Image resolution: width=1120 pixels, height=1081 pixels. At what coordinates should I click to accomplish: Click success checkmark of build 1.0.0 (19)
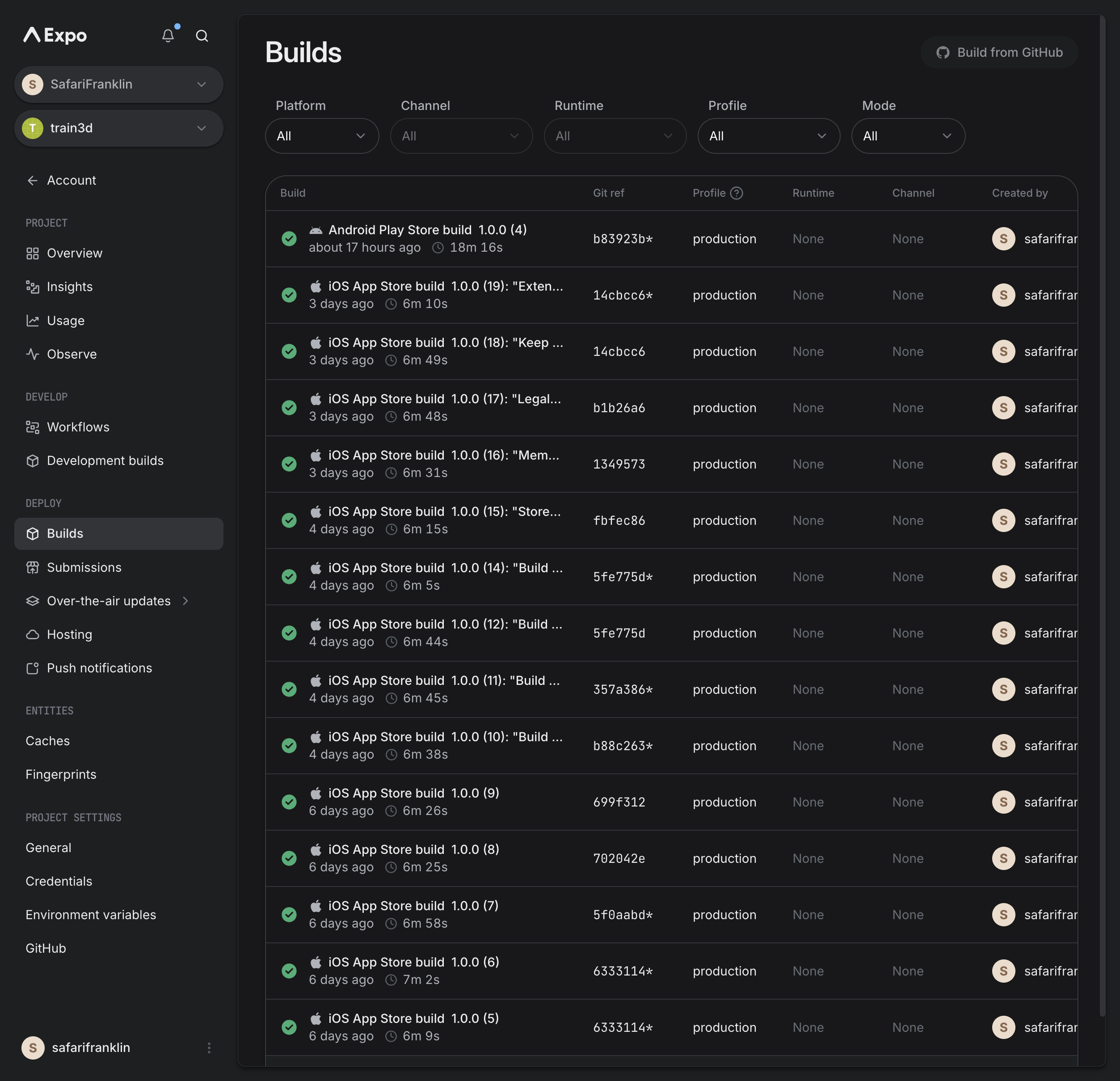tap(289, 295)
